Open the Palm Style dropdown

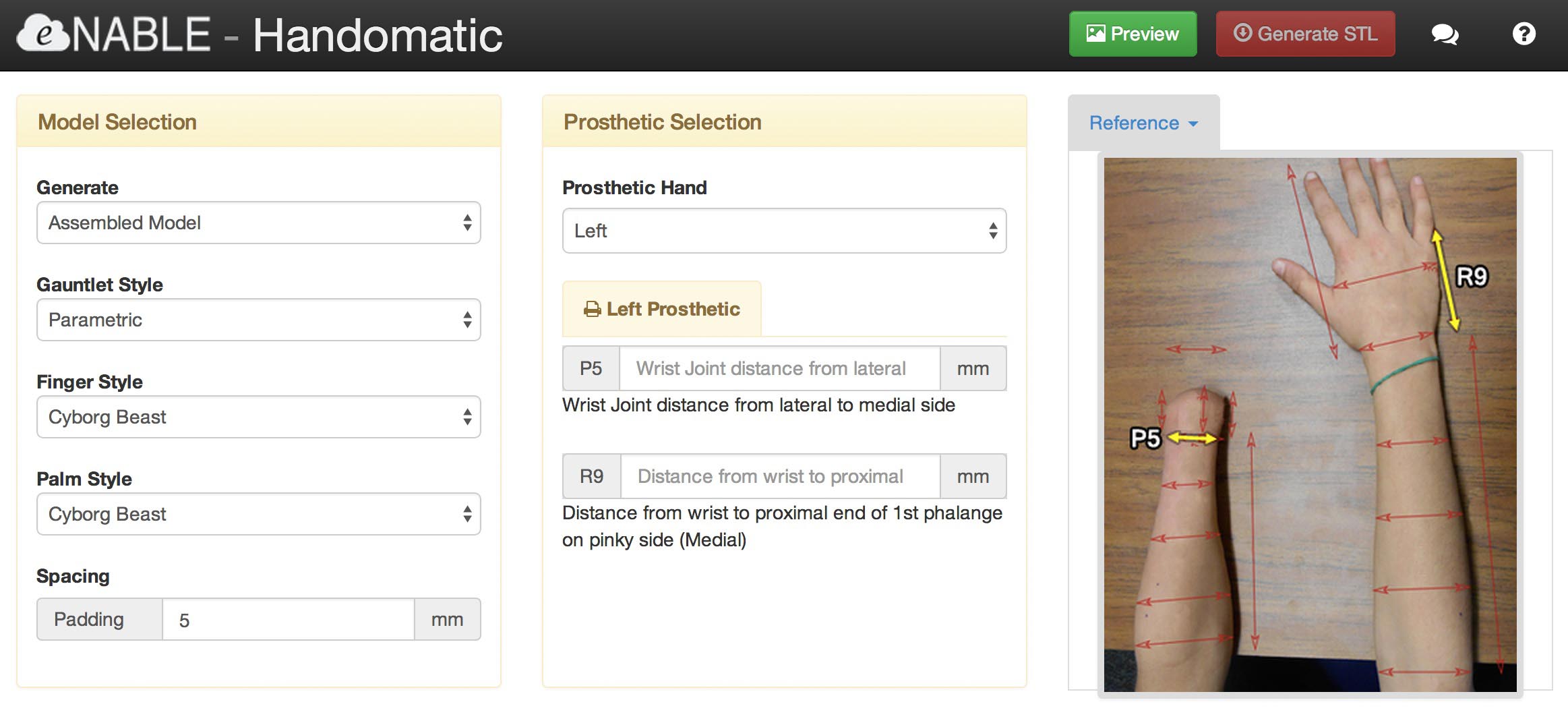point(259,514)
